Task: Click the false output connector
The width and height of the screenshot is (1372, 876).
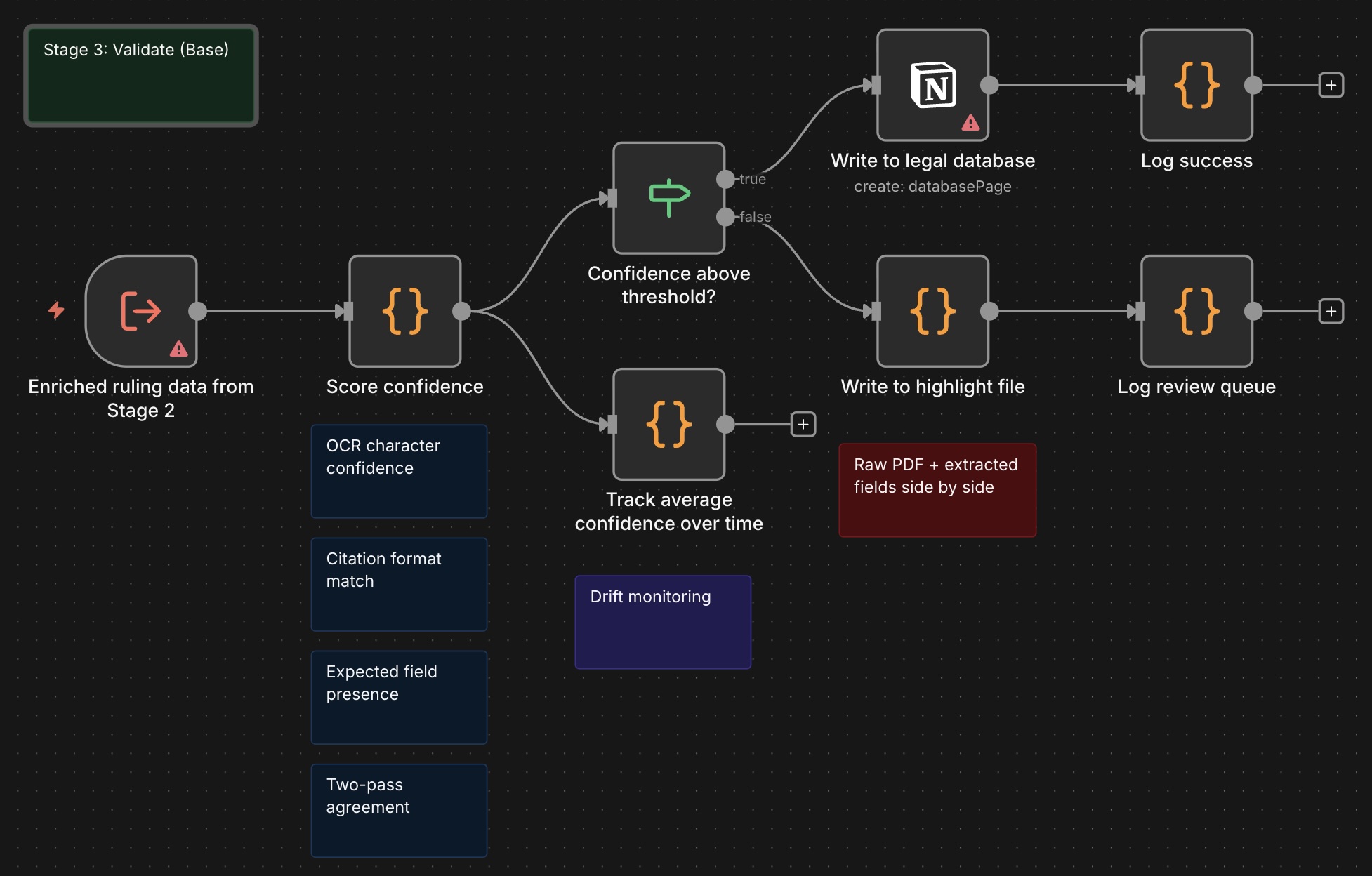Action: (725, 217)
